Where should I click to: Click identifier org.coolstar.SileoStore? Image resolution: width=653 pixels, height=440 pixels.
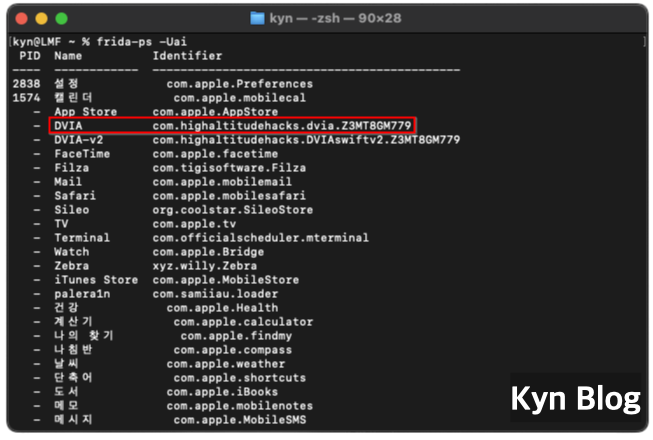(232, 210)
